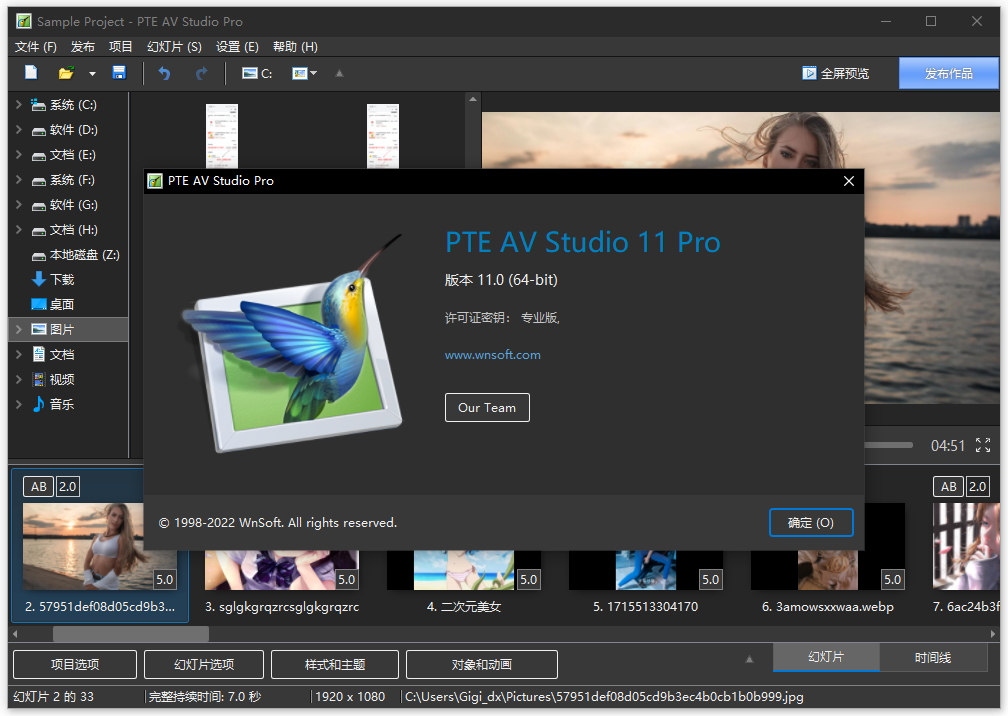Create a new project with blank page icon

click(31, 73)
